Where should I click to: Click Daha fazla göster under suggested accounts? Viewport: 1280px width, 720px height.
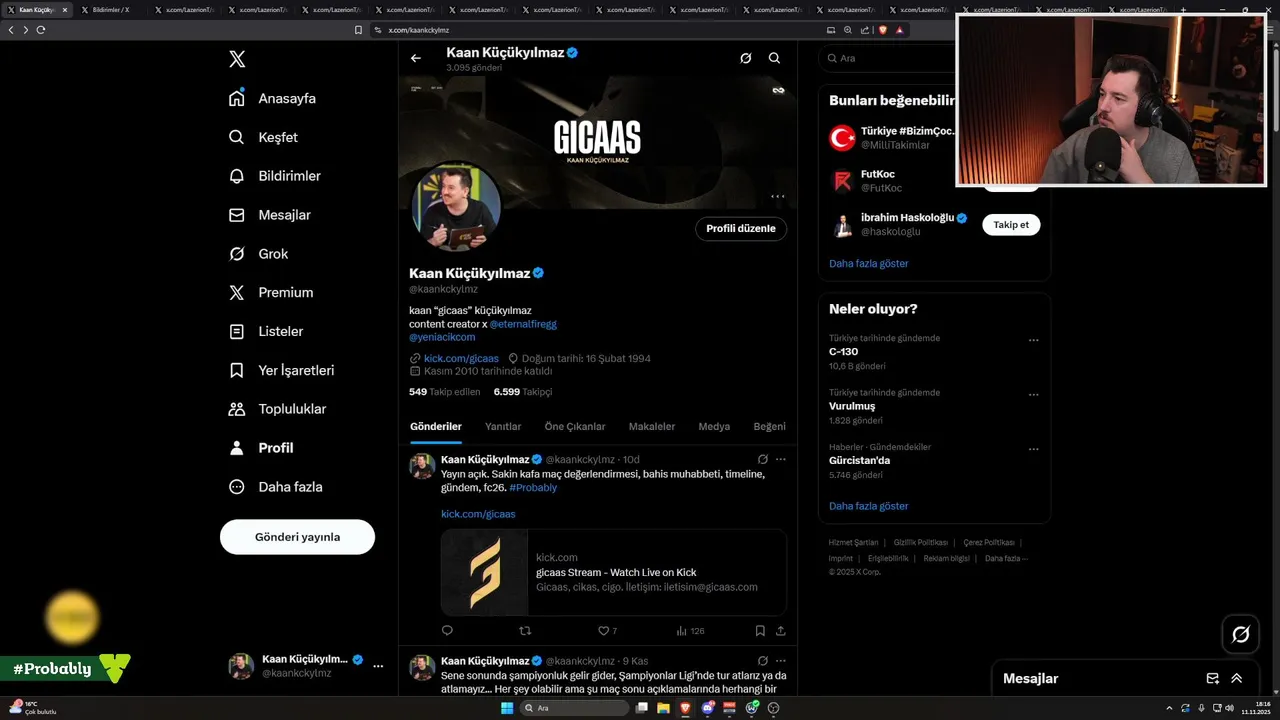tap(869, 264)
